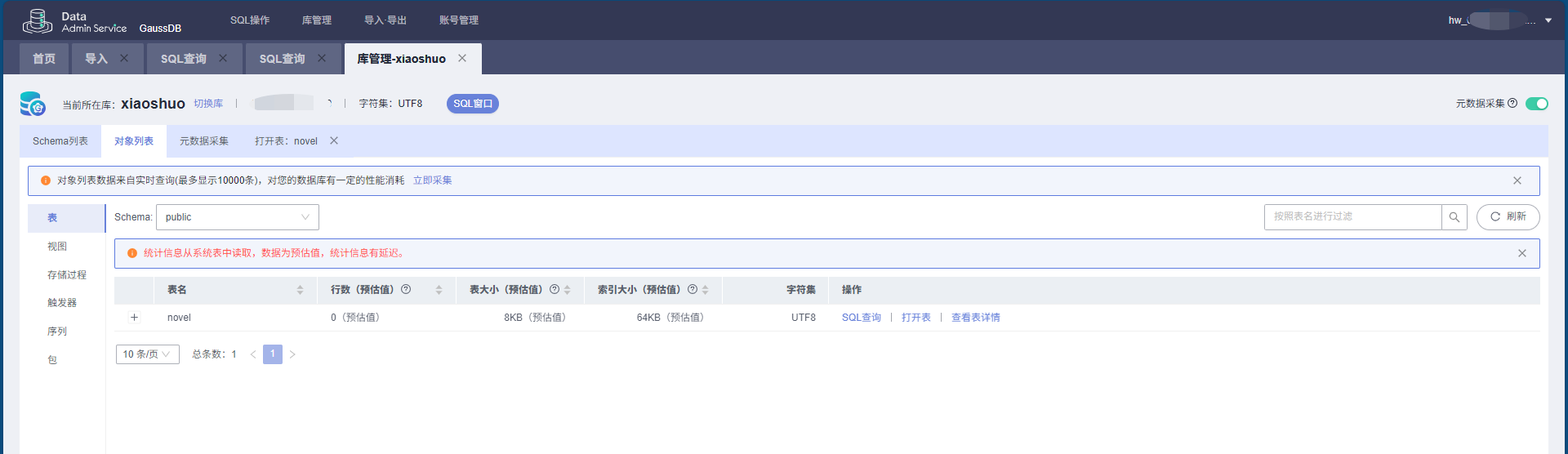Click the SQL窗口 button
This screenshot has width=1568, height=454.
(473, 104)
